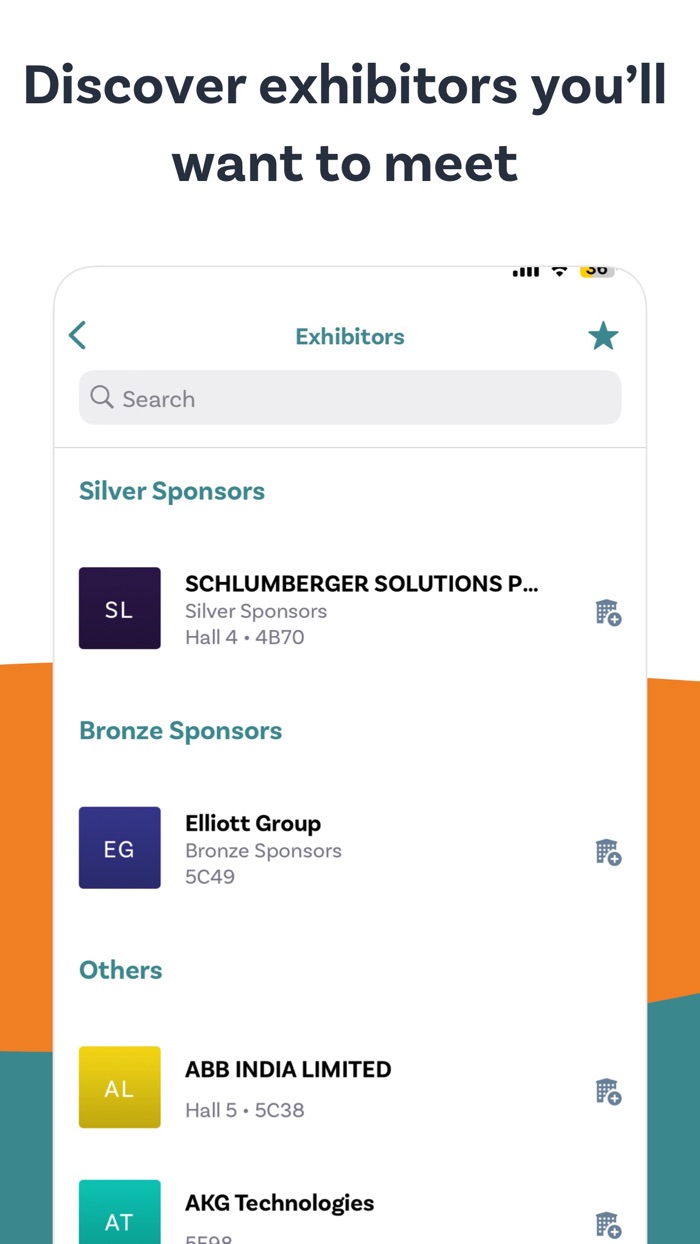Focus the Search exhibitors field
Viewport: 700px width, 1244px height.
(360, 398)
